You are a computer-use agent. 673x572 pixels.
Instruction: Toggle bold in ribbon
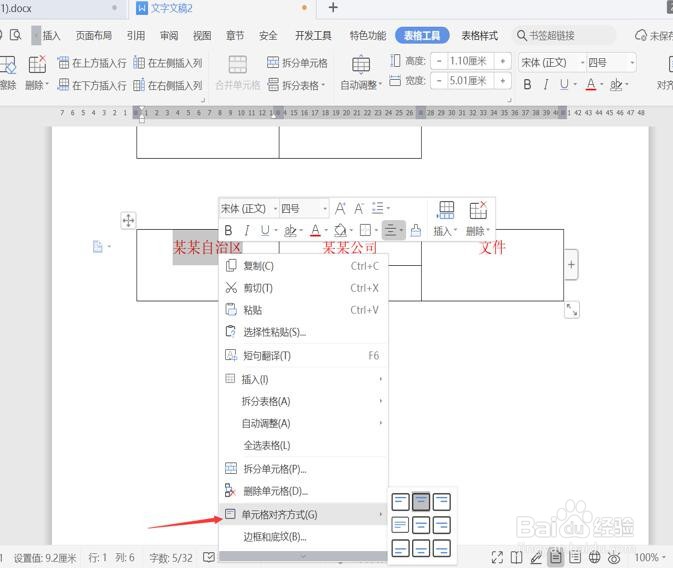click(527, 85)
